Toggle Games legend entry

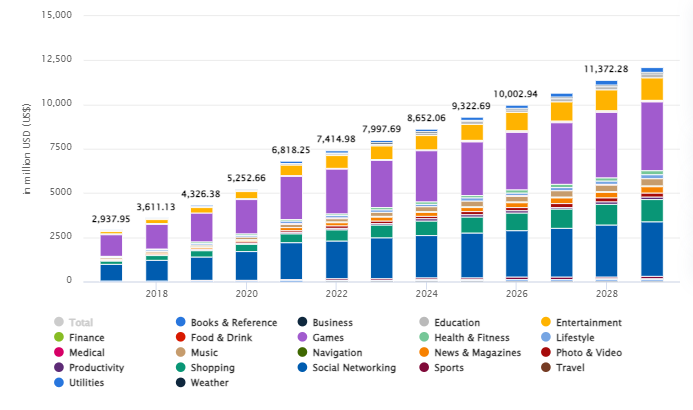tap(321, 337)
